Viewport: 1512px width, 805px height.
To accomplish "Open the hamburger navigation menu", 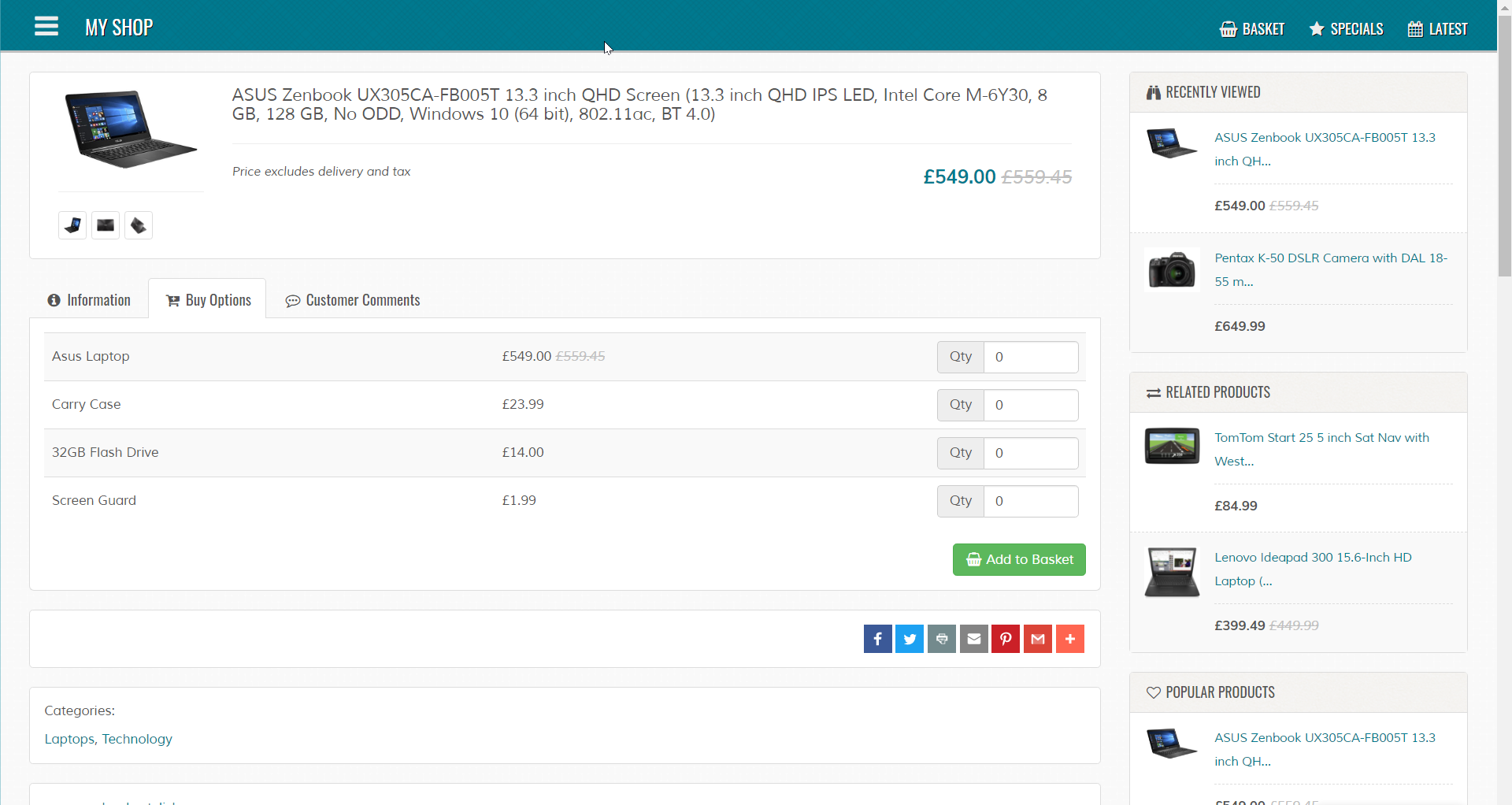I will pyautogui.click(x=46, y=27).
